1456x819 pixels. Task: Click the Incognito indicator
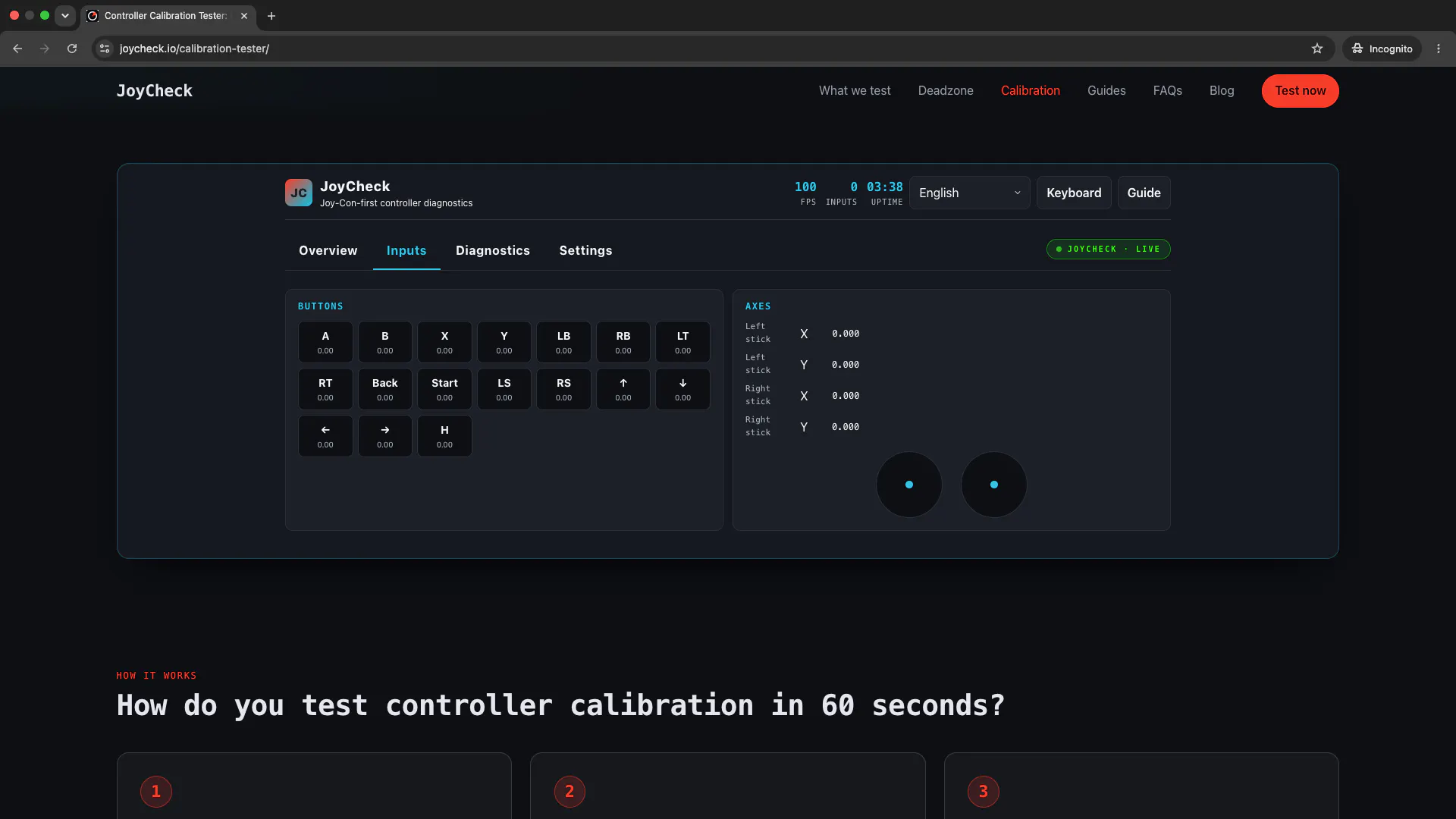(1382, 49)
